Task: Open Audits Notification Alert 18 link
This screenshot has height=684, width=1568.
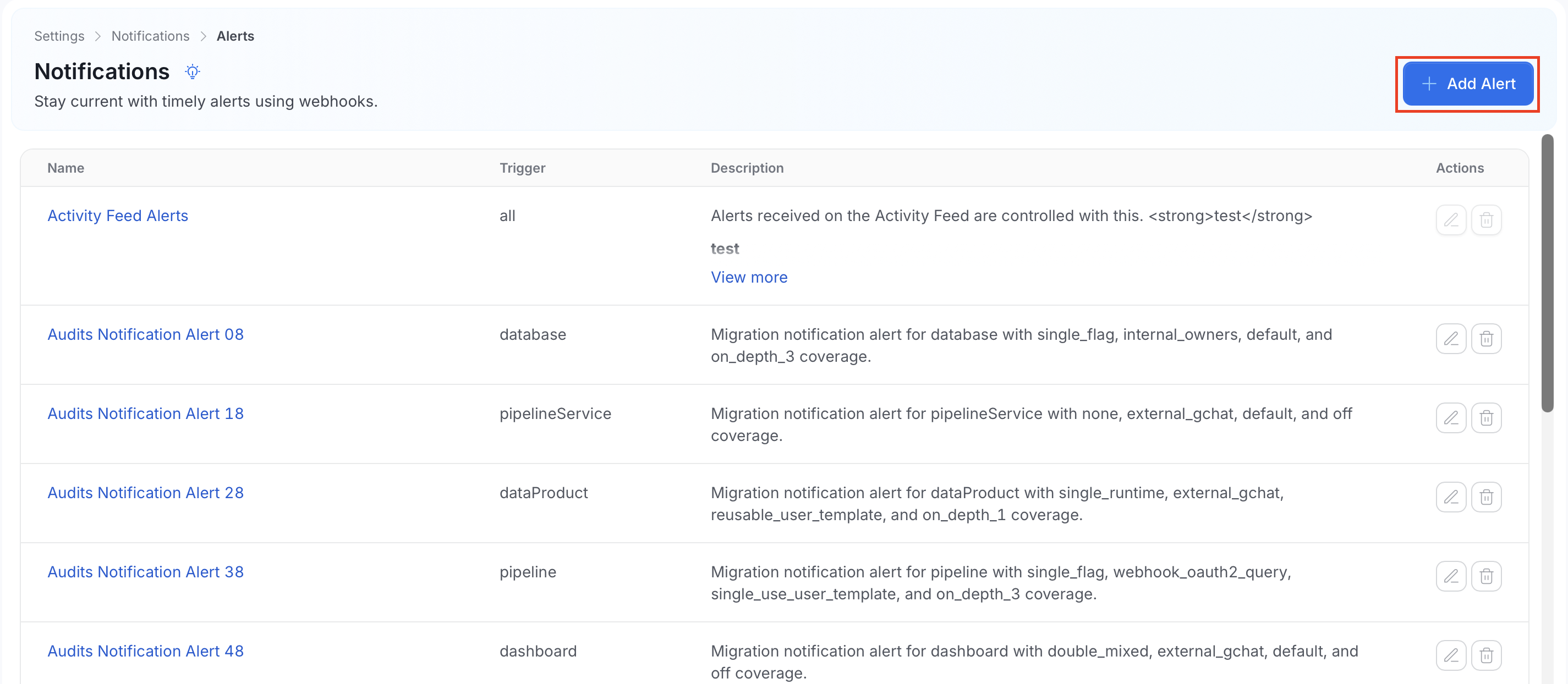Action: pyautogui.click(x=145, y=413)
